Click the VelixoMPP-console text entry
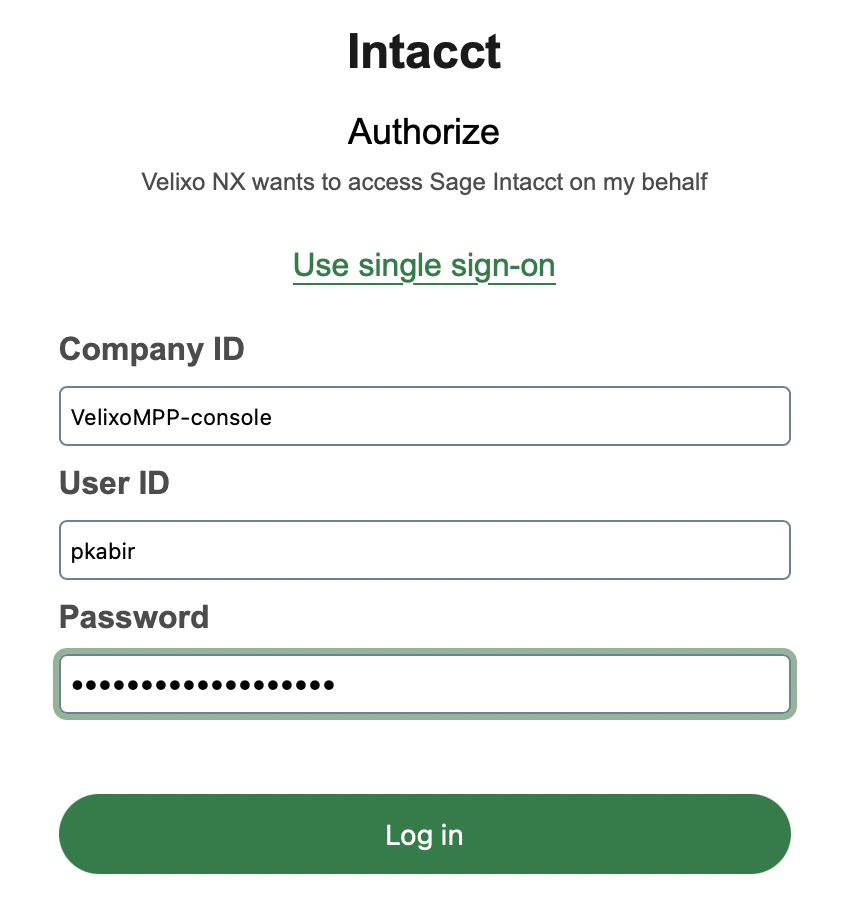 [171, 417]
